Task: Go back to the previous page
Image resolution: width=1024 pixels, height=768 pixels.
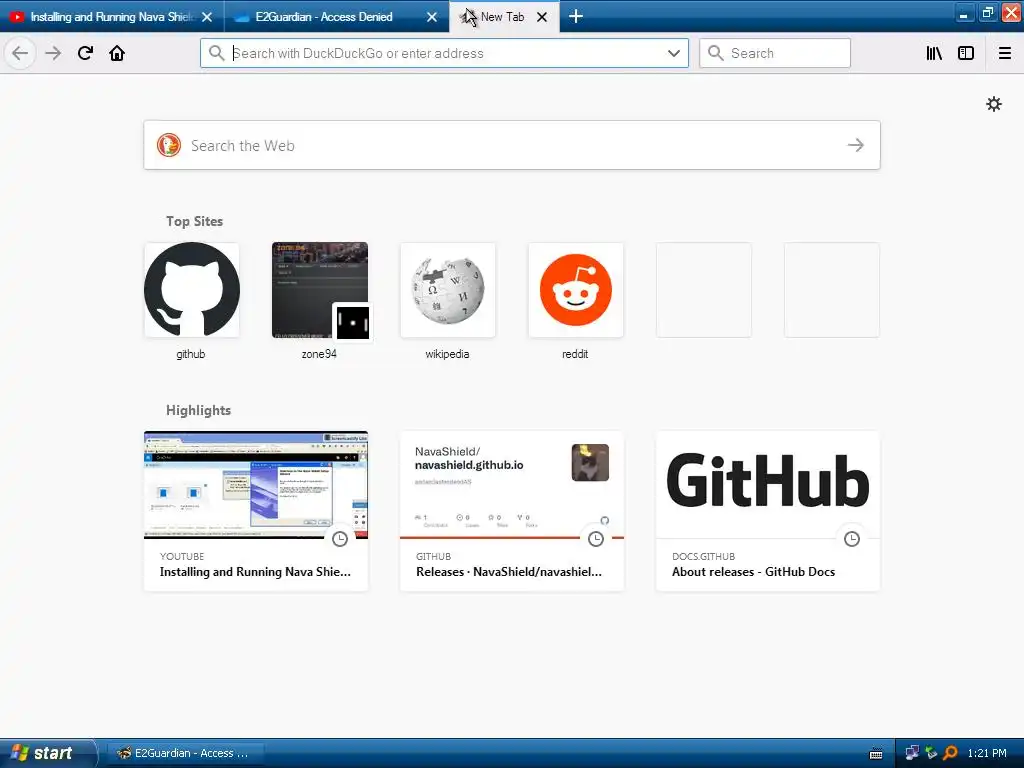Action: 20,53
